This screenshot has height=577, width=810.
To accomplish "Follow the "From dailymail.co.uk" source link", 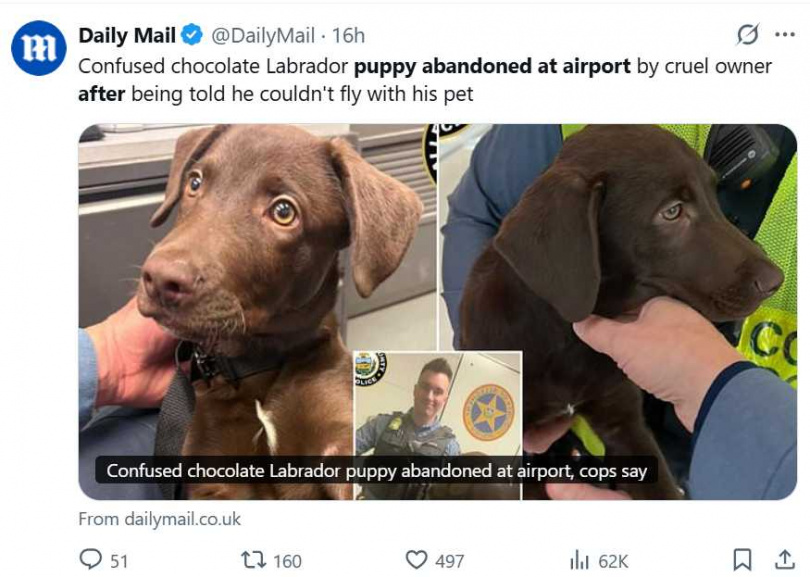I will pyautogui.click(x=160, y=519).
